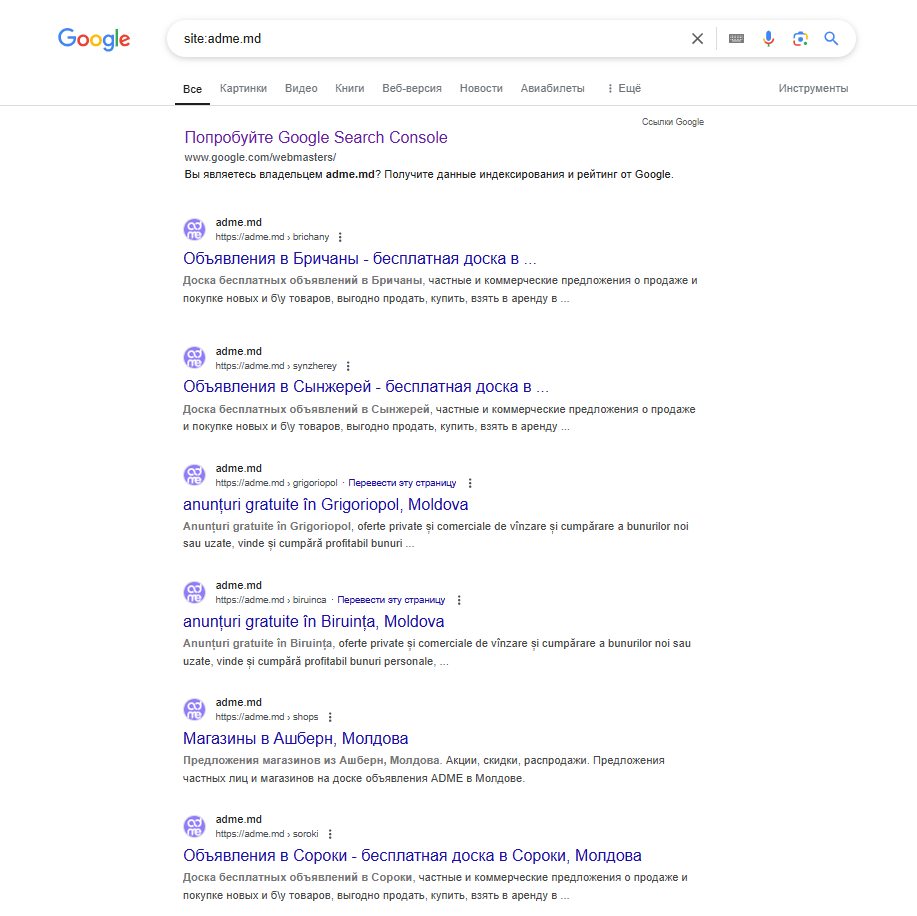Switch to the "Новости" tab
Screen dimensions: 917x916
481,88
